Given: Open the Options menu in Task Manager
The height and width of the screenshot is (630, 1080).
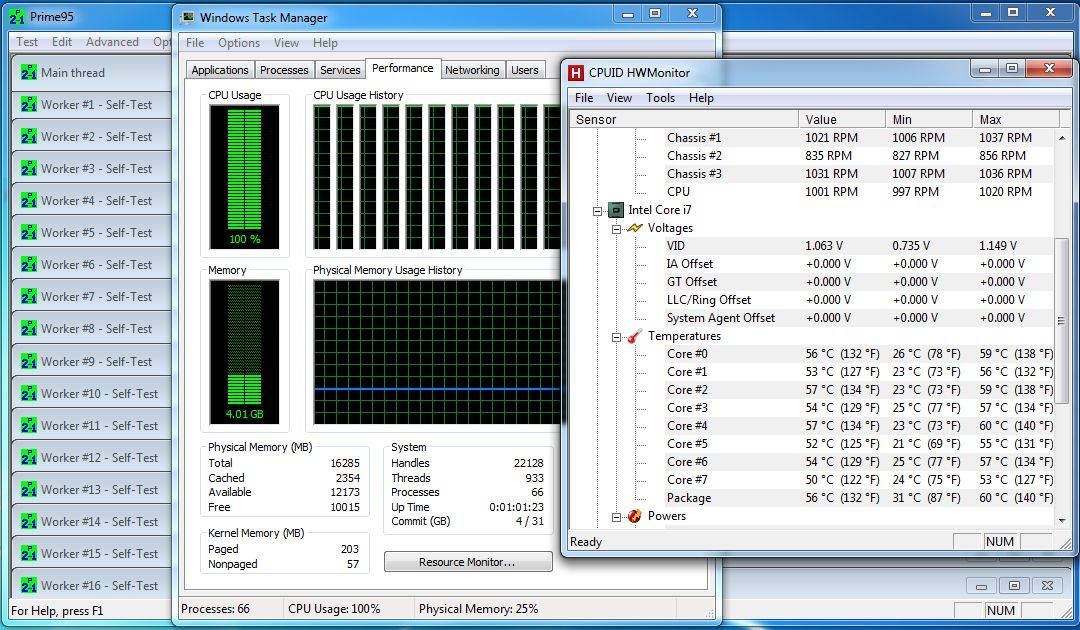Looking at the screenshot, I should (238, 43).
